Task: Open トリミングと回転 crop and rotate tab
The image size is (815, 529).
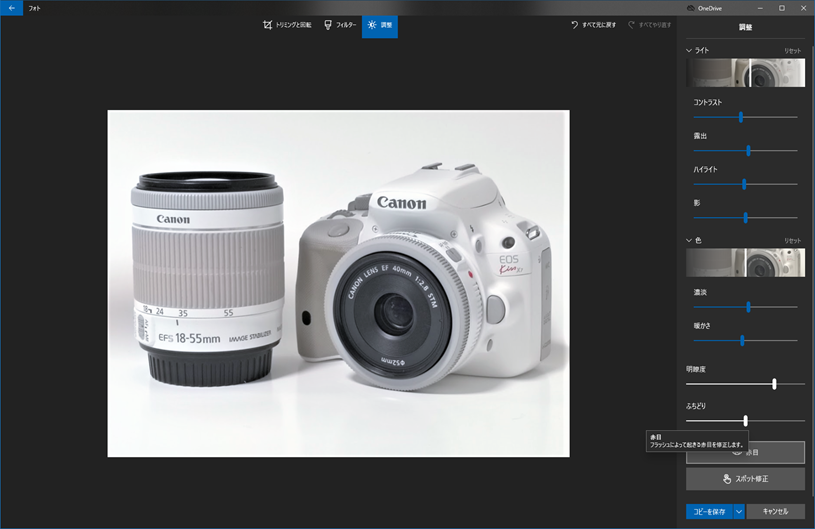Action: coord(287,25)
